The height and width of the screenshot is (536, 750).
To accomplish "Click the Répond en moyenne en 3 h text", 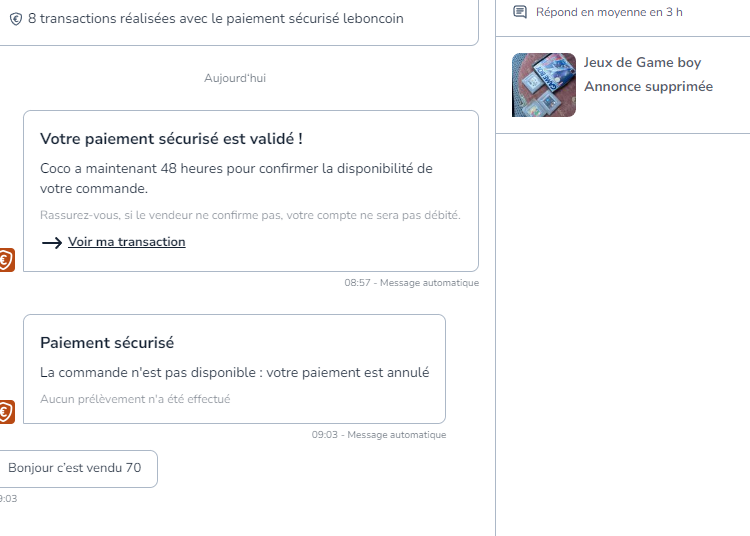I will 609,12.
